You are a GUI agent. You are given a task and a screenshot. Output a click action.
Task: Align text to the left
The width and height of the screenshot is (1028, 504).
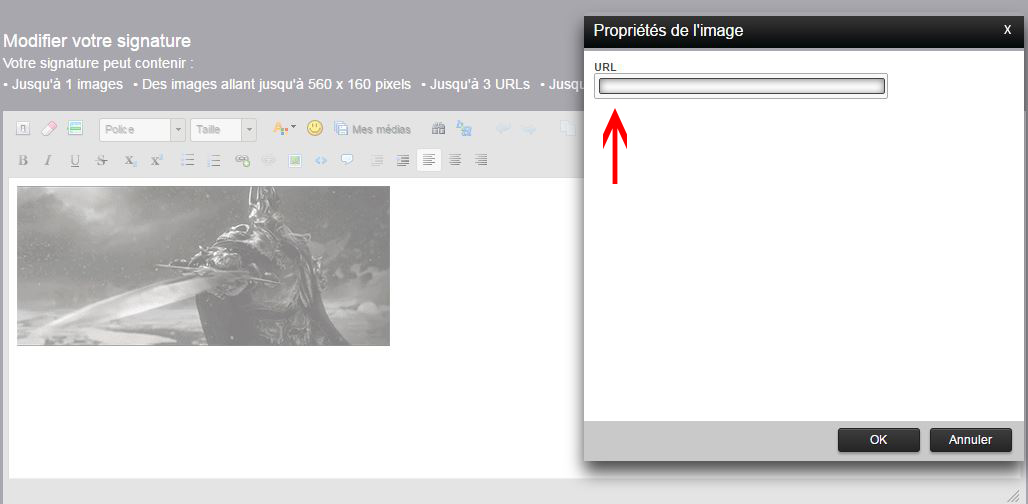click(x=429, y=160)
